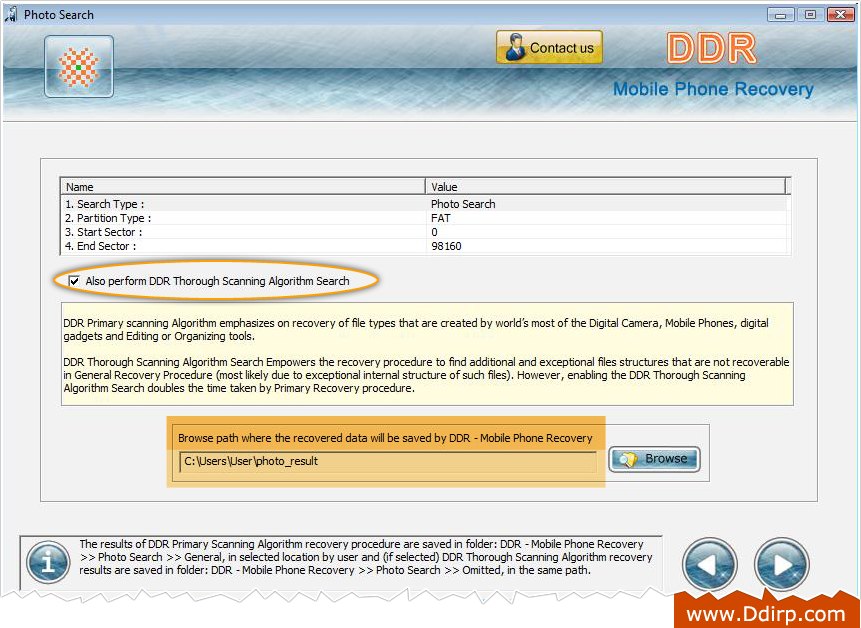Click the DDR logo text
Viewport: 861px width, 628px height.
point(712,48)
